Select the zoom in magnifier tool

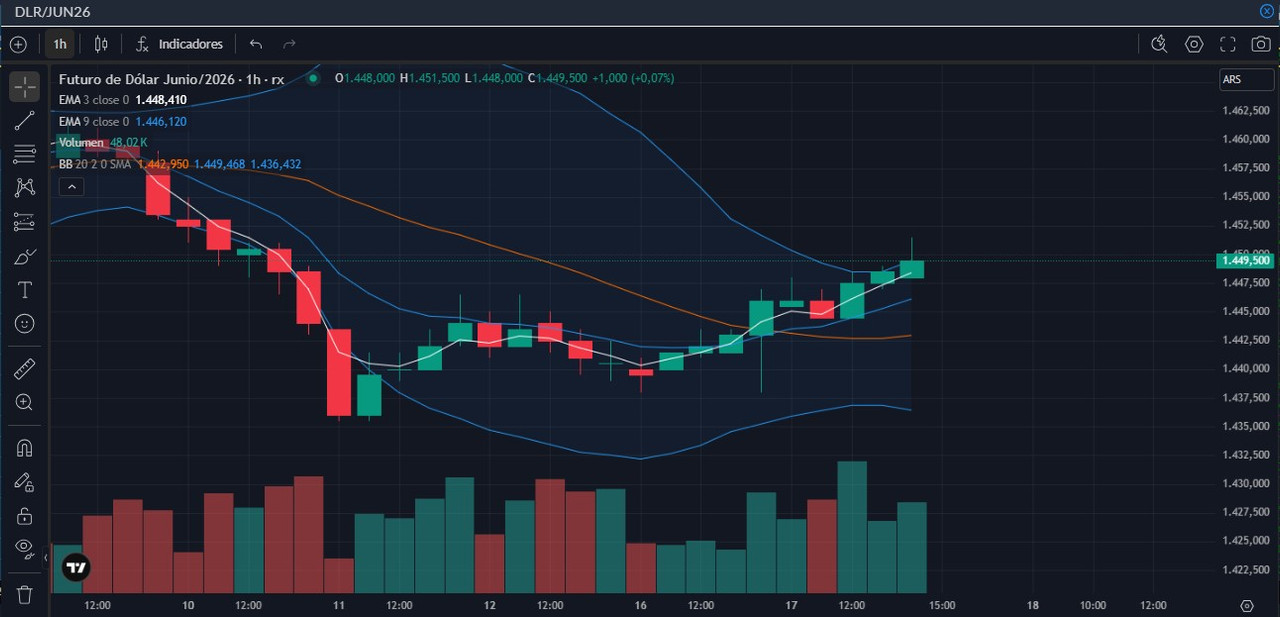[x=25, y=403]
